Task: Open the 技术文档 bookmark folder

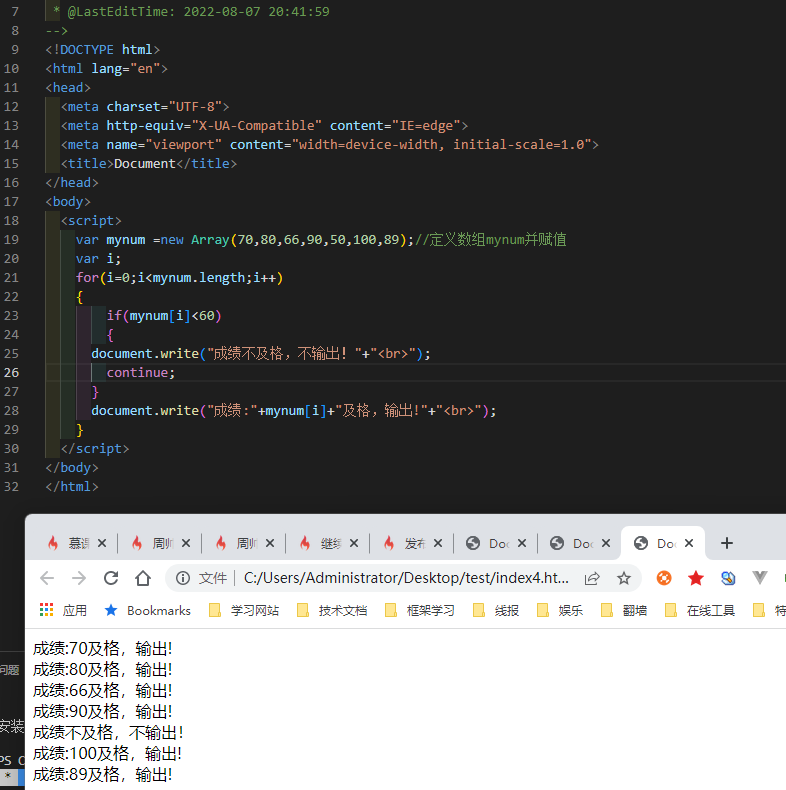Action: pyautogui.click(x=332, y=611)
